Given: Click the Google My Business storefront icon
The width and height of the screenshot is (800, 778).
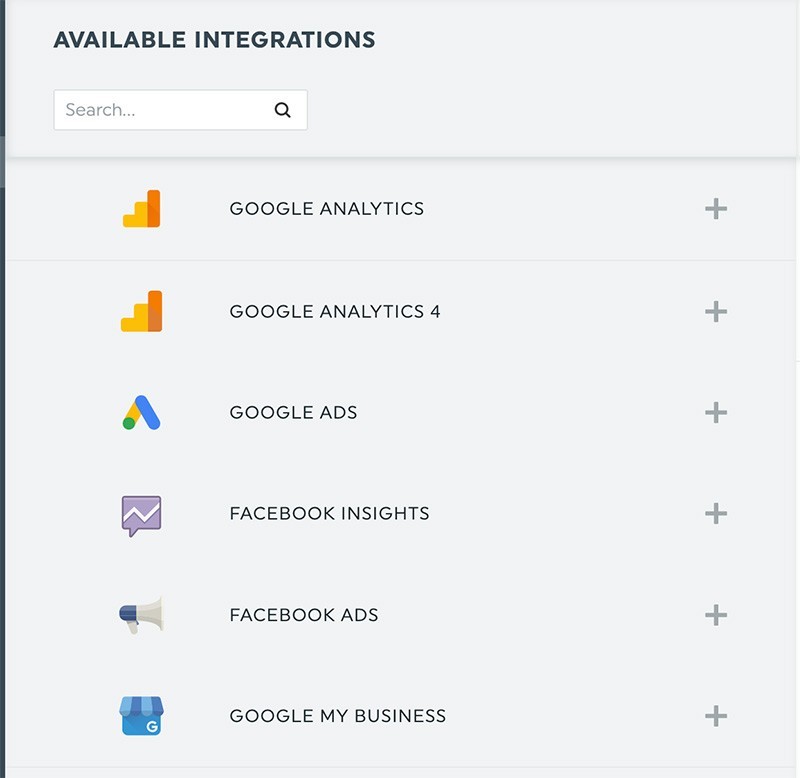Looking at the screenshot, I should tap(141, 716).
